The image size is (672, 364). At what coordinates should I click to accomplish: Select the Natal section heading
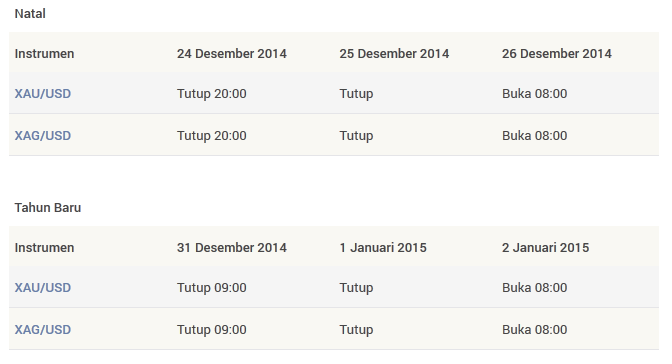pos(30,14)
